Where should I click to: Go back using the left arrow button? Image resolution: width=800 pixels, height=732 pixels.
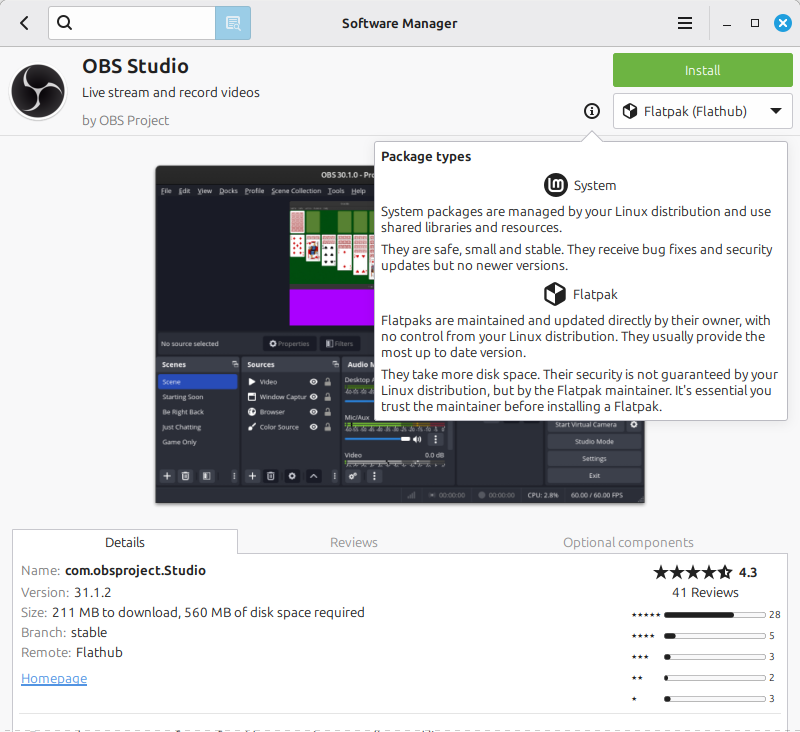(24, 23)
